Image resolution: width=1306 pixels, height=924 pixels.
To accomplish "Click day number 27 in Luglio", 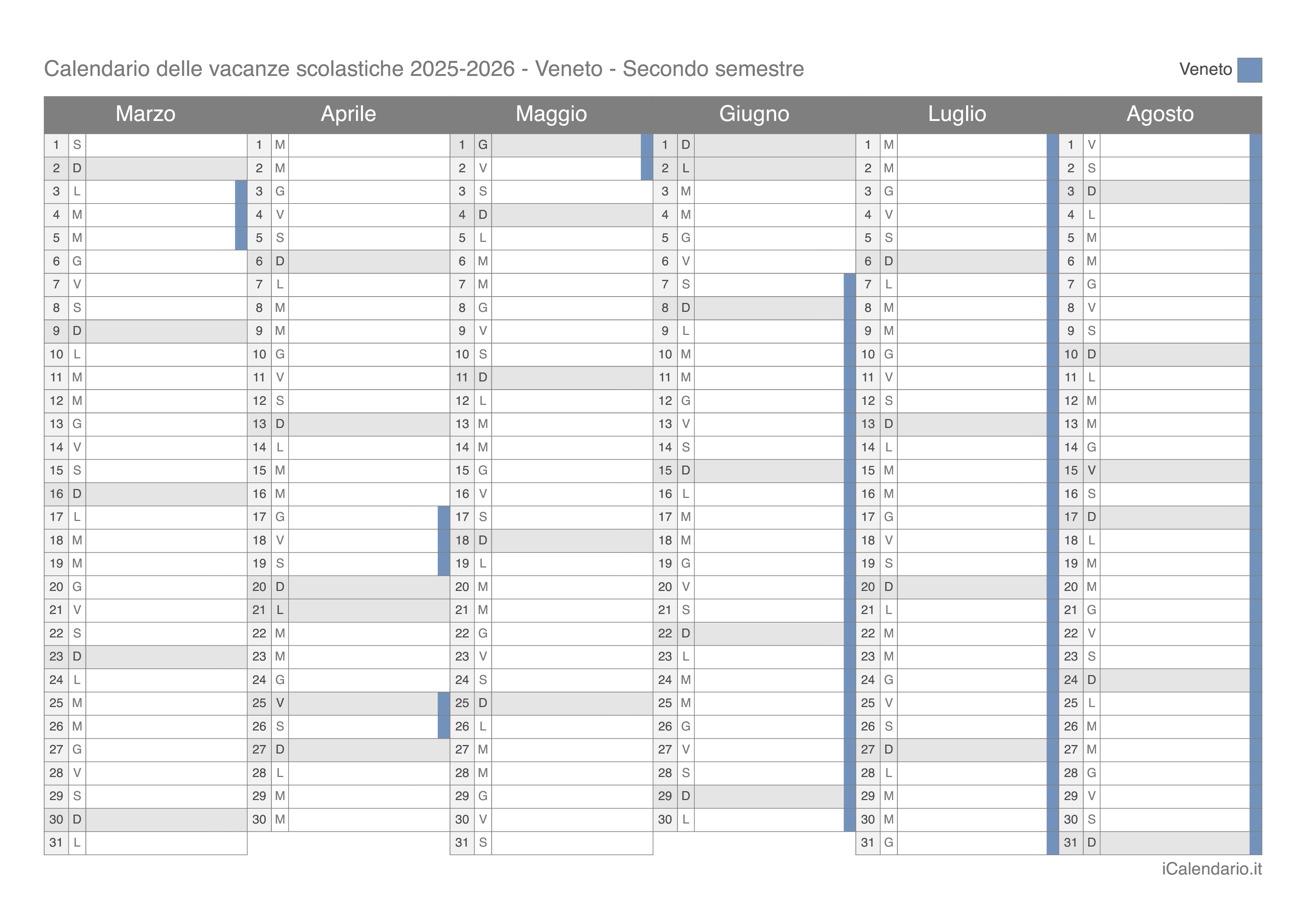I will (x=868, y=750).
